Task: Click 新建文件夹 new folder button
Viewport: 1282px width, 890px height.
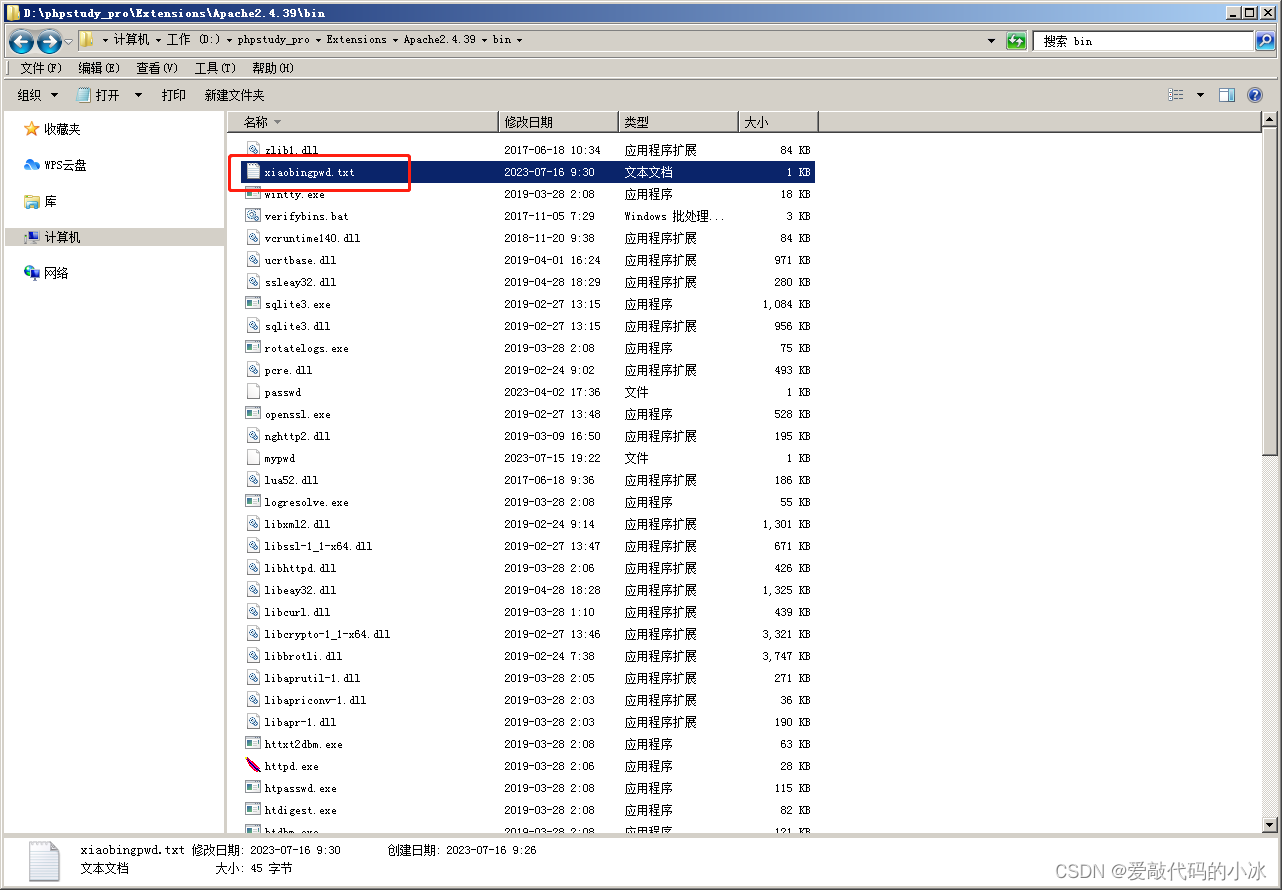Action: point(234,95)
